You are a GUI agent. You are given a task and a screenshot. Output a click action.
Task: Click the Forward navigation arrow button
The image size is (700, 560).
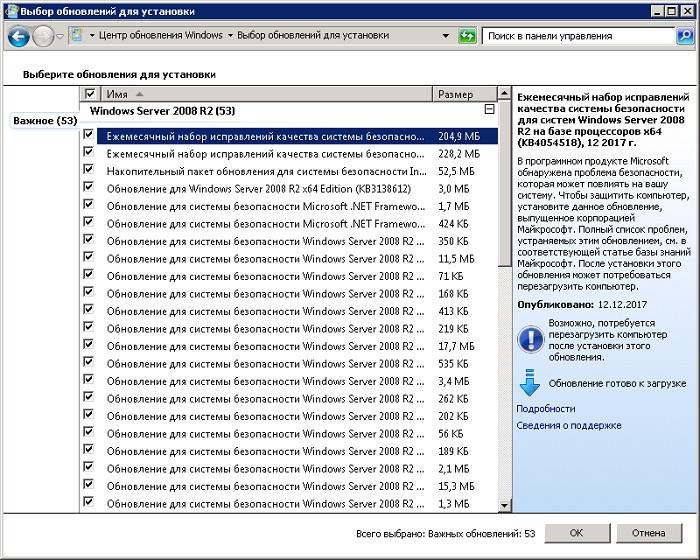coord(43,37)
